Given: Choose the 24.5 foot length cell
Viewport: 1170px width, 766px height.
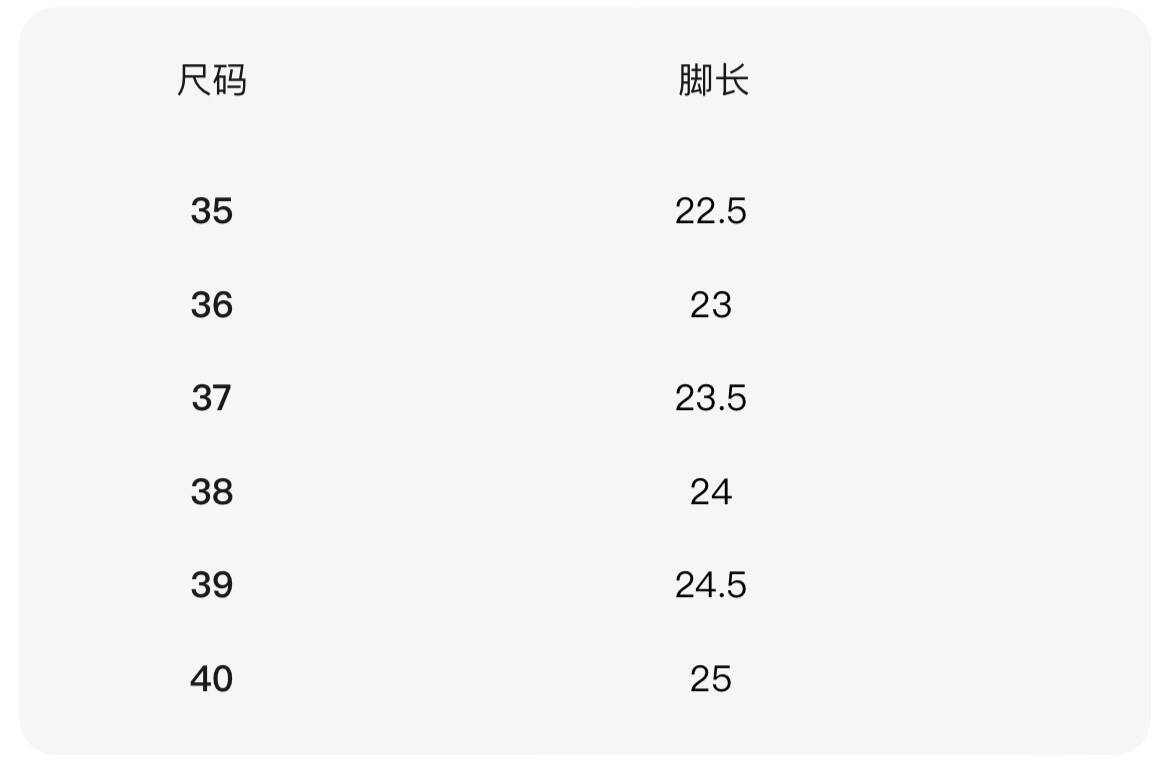Looking at the screenshot, I should [710, 585].
